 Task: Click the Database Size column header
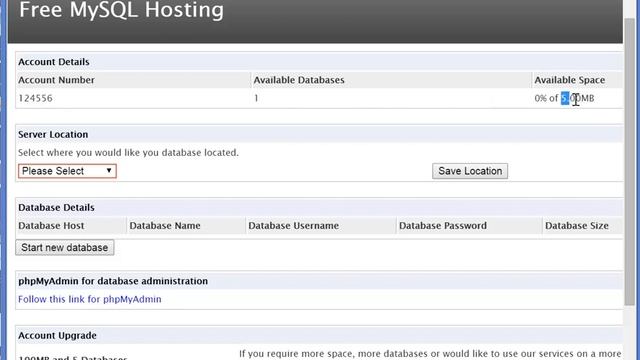pos(577,226)
